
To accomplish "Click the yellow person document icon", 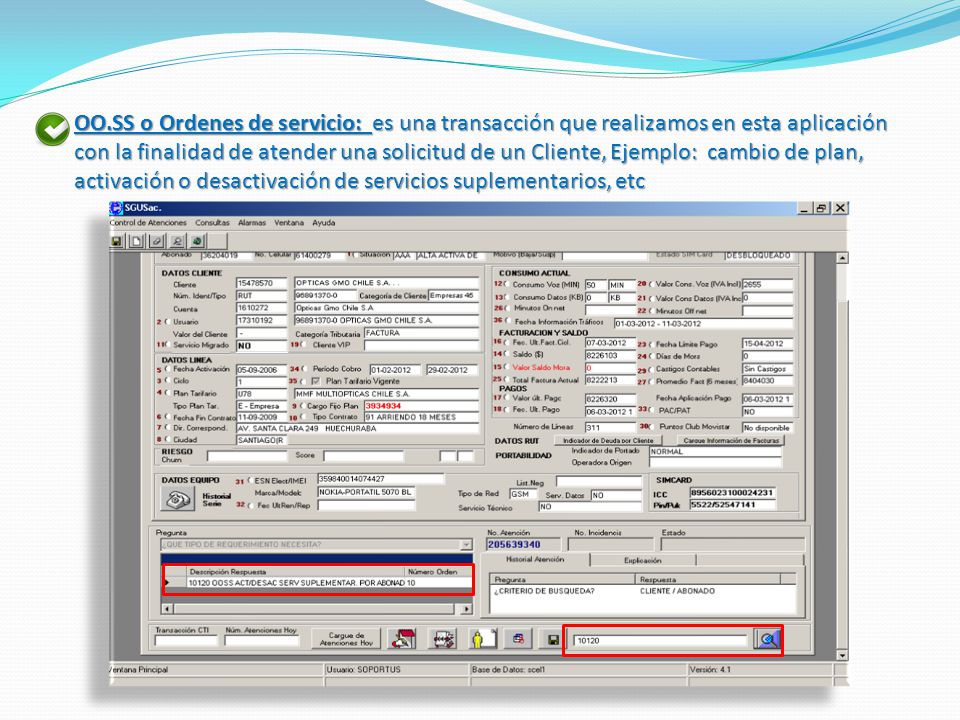I will (483, 639).
